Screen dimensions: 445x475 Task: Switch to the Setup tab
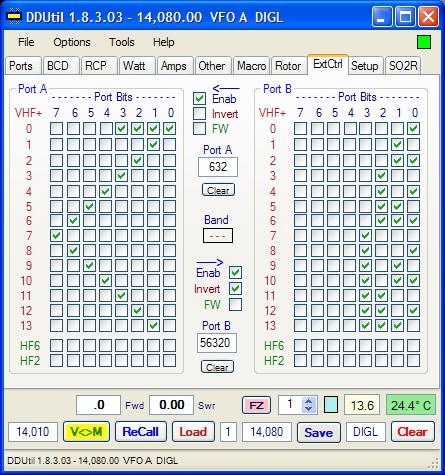(x=365, y=66)
